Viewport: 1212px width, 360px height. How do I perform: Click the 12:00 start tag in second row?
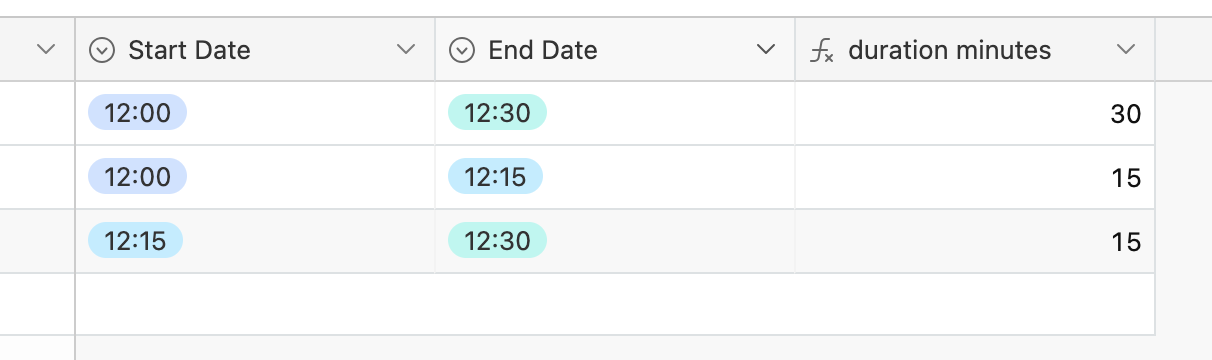click(137, 177)
